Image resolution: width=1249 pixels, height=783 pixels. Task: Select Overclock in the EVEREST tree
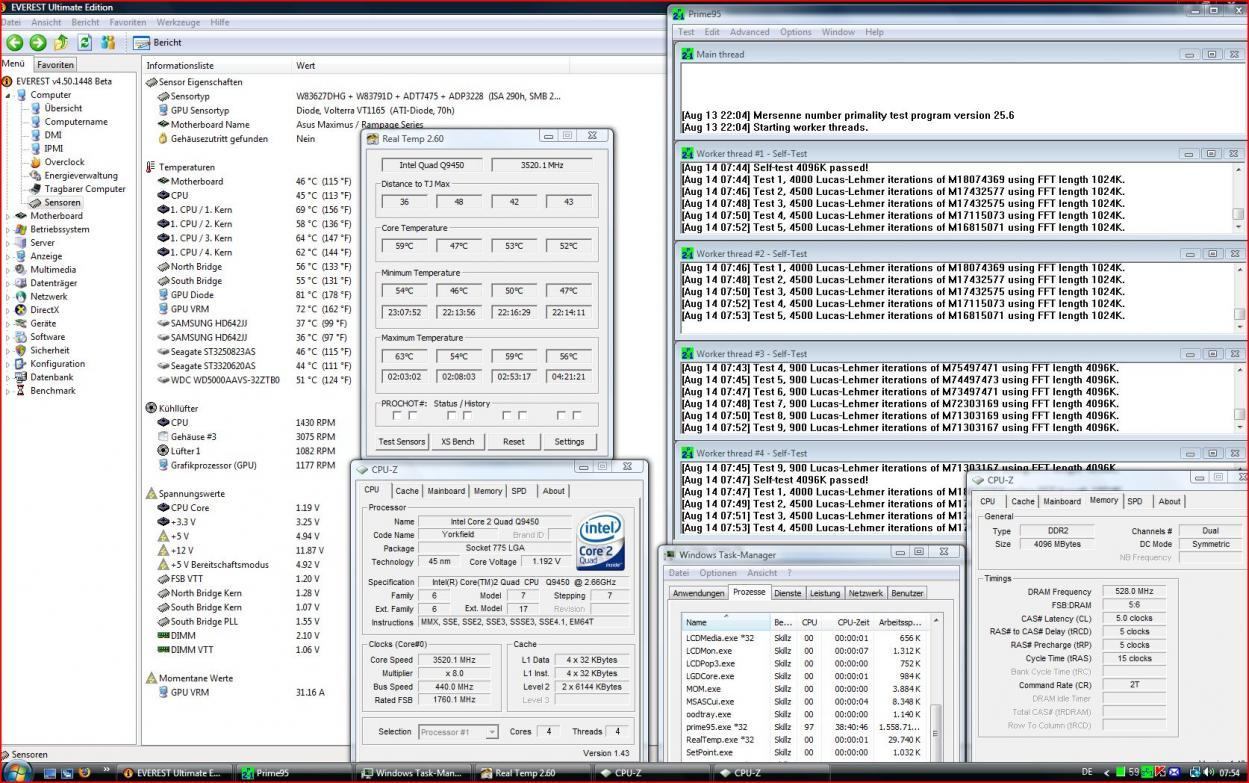(64, 162)
